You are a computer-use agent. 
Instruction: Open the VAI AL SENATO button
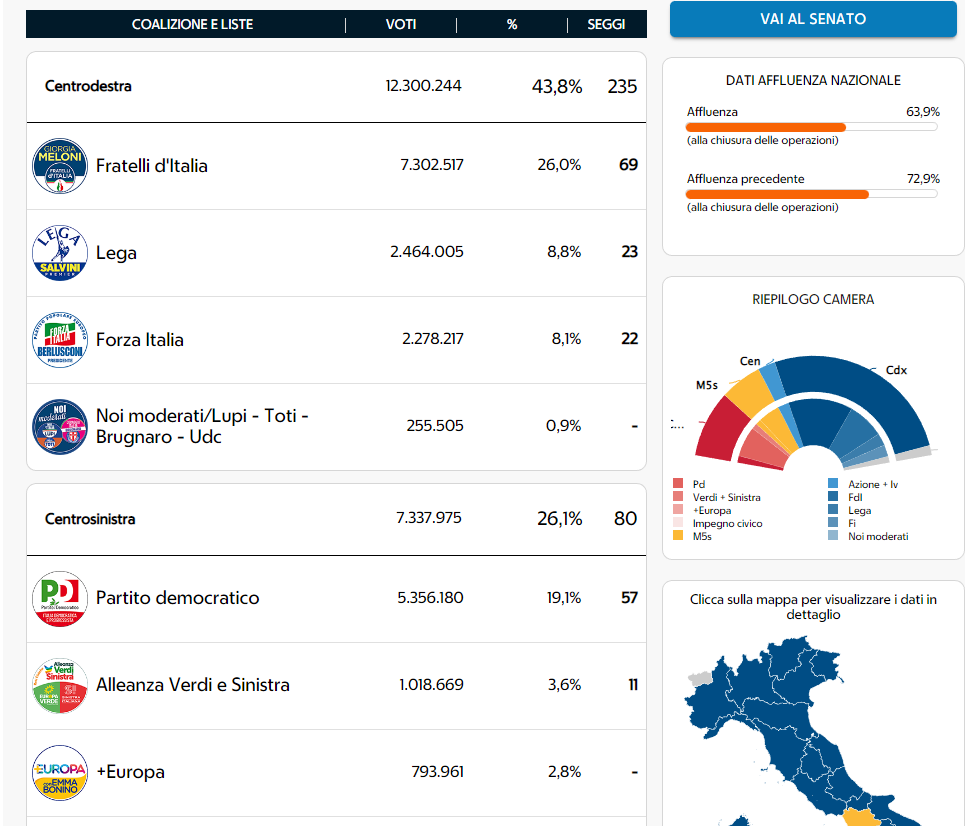pos(813,19)
